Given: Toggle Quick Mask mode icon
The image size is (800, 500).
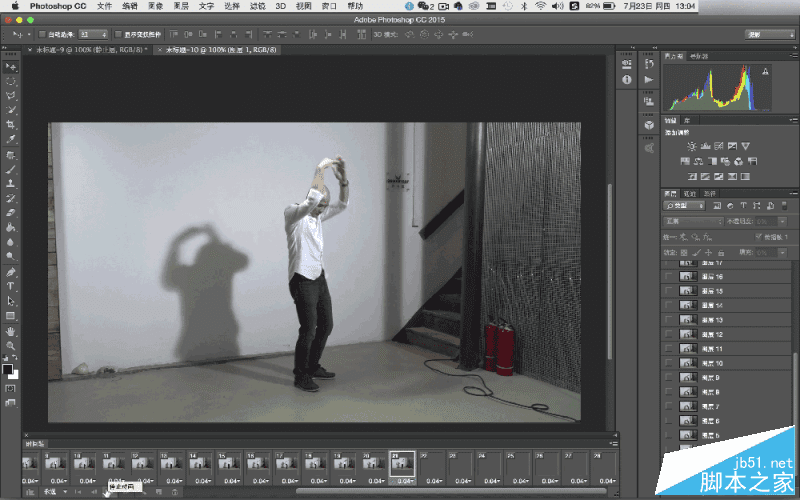Looking at the screenshot, I should [x=10, y=388].
